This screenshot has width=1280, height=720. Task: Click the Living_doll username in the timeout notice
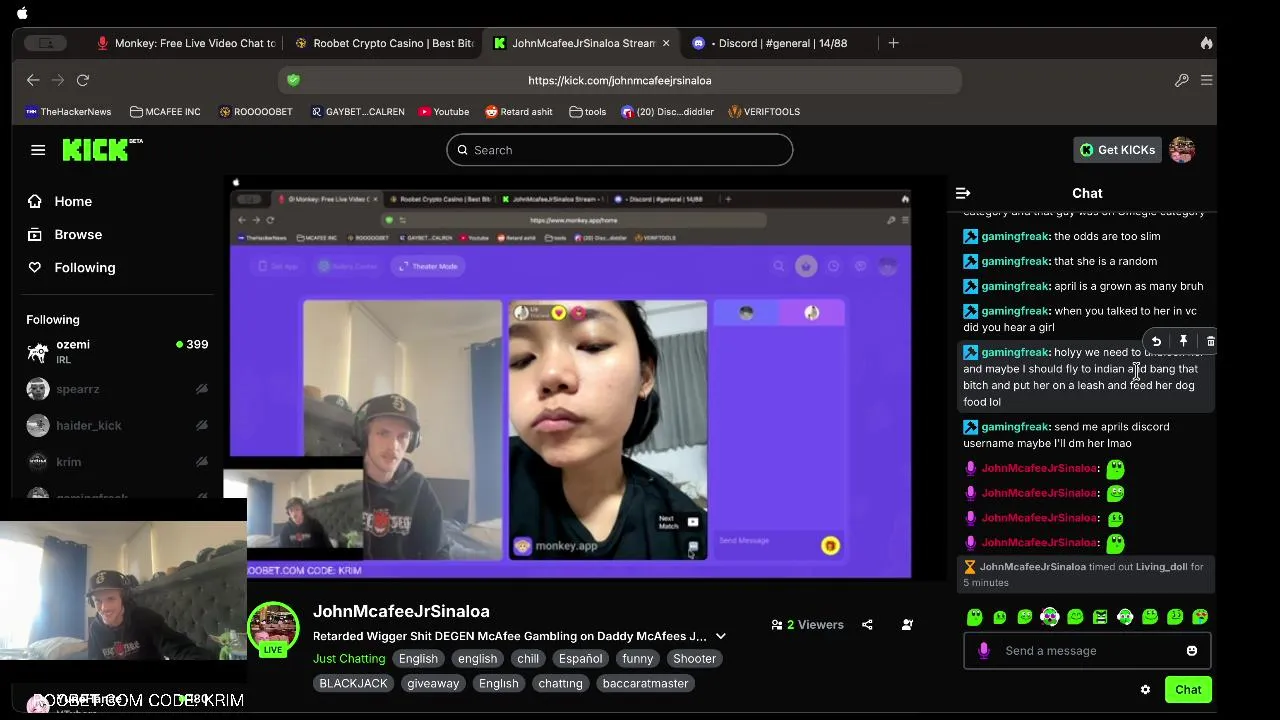pyautogui.click(x=1161, y=566)
